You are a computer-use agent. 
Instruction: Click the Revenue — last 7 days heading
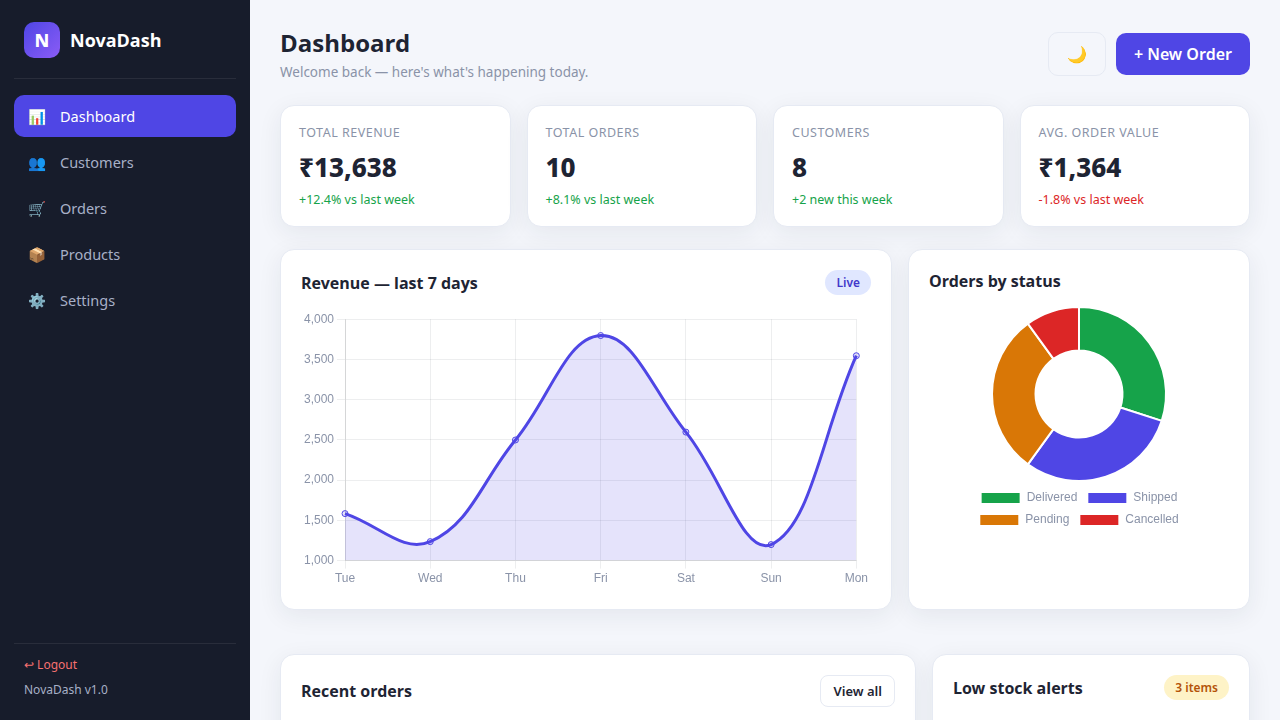[x=389, y=283]
